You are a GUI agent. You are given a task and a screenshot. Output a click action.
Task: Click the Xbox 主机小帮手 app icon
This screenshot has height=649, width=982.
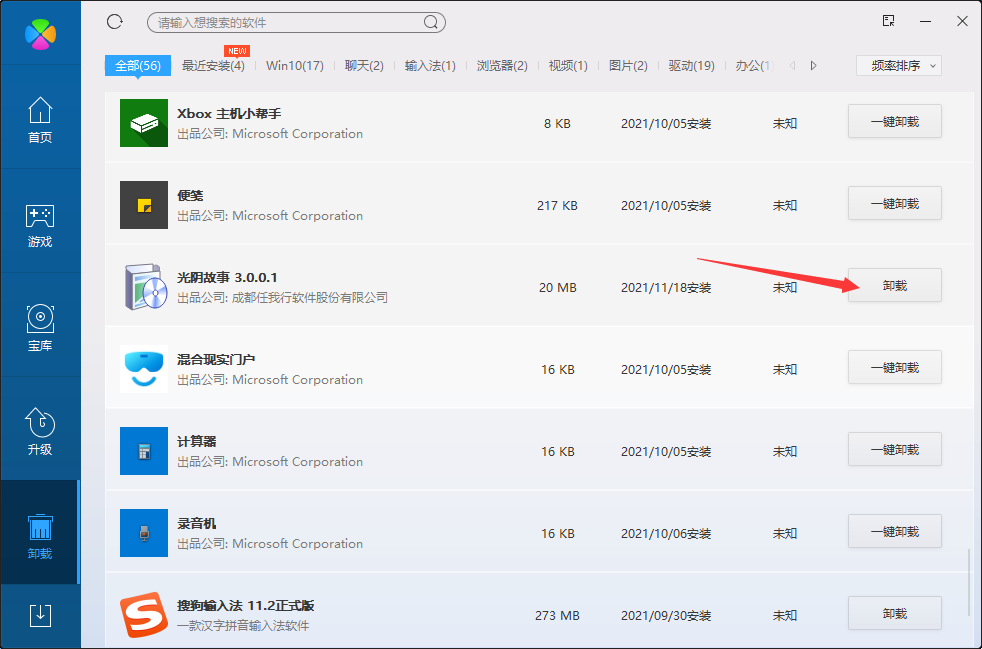coord(144,123)
